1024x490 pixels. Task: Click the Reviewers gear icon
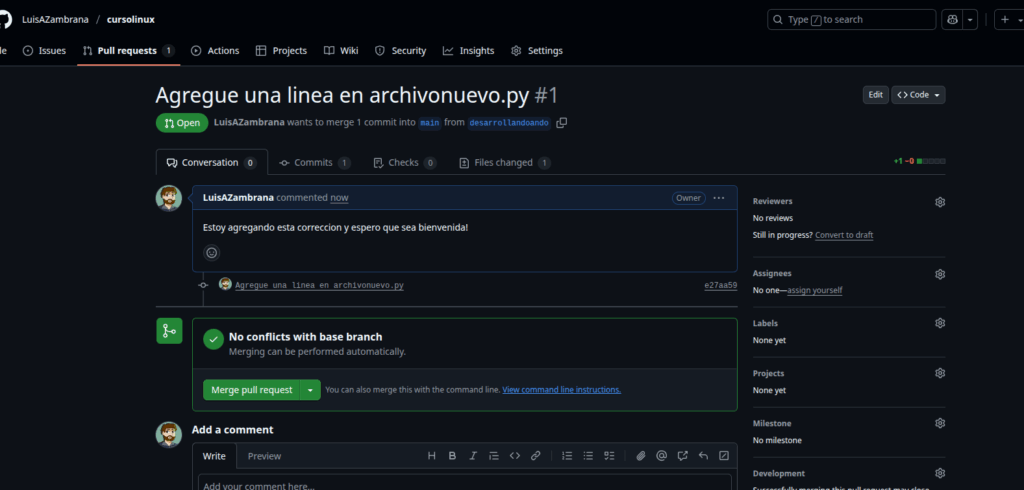point(939,202)
